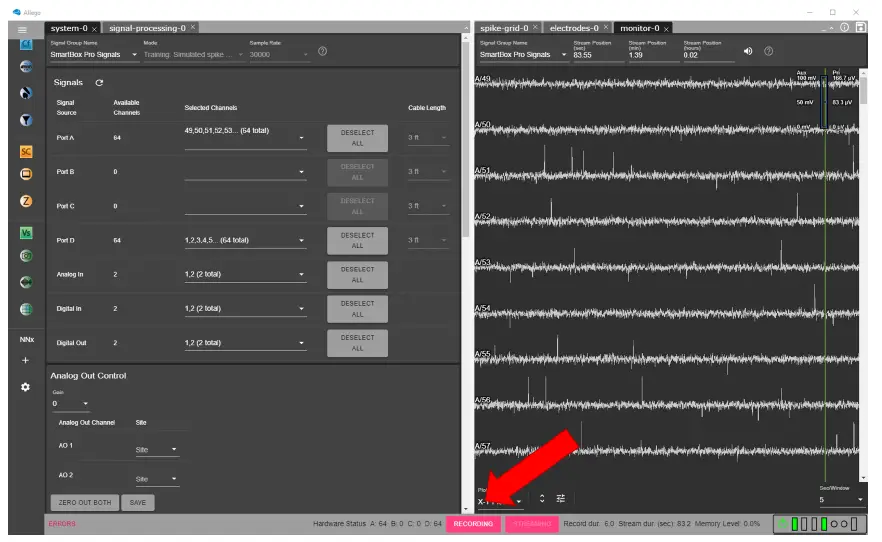The height and width of the screenshot is (542, 882).
Task: Open the grid globe sidebar icon
Action: pos(26,309)
